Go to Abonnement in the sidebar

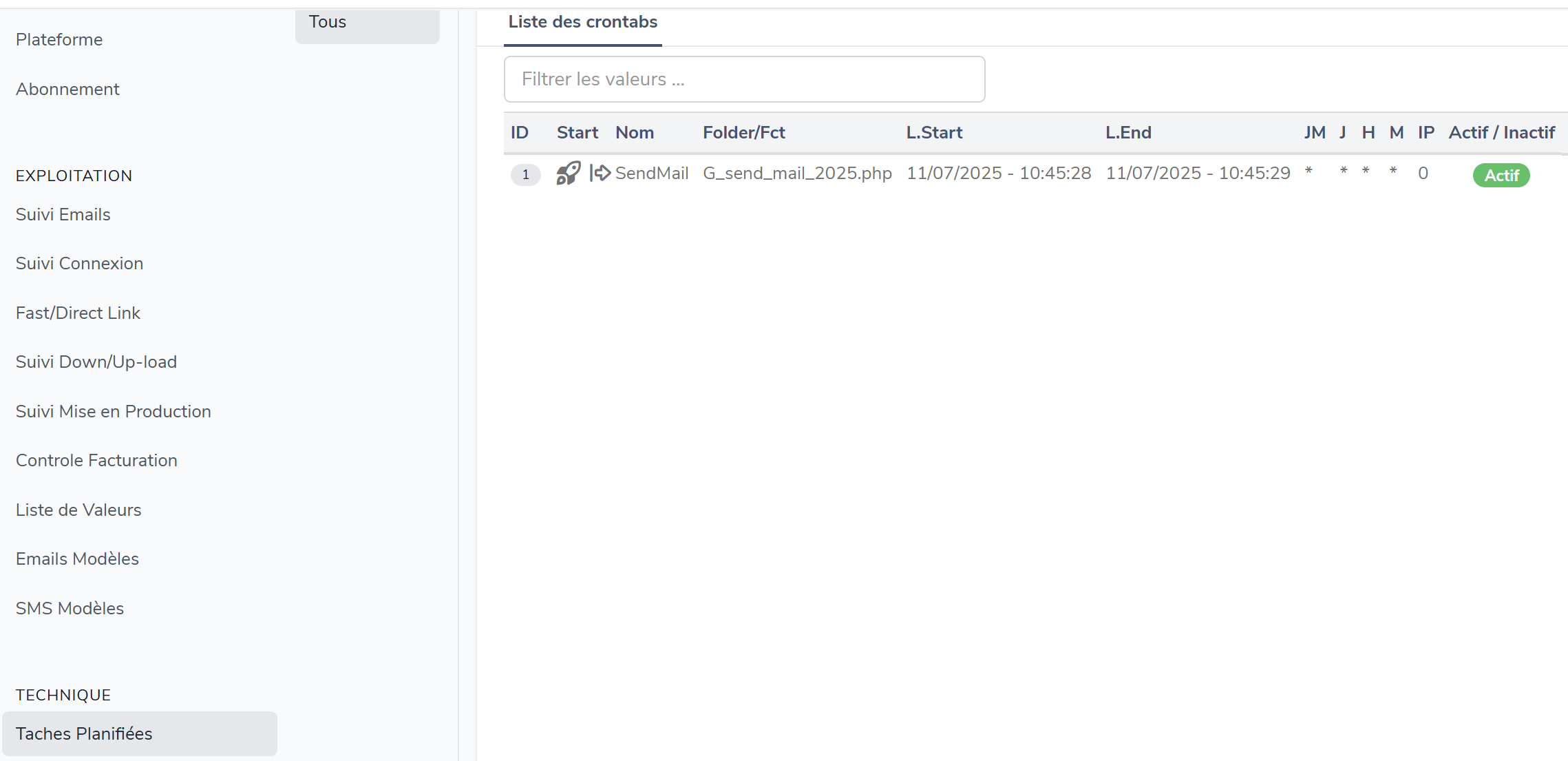67,90
